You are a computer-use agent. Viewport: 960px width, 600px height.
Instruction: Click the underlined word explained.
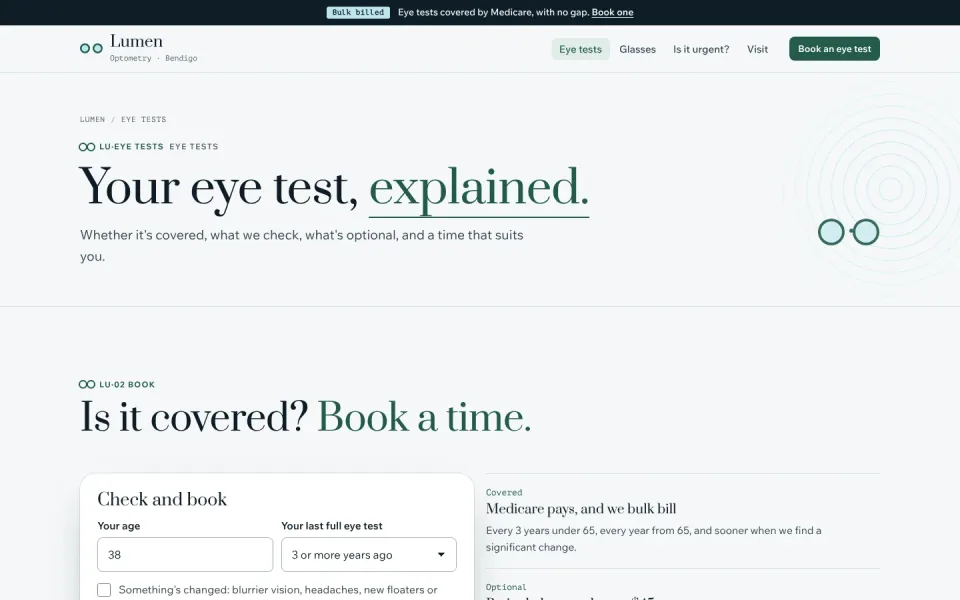click(479, 189)
